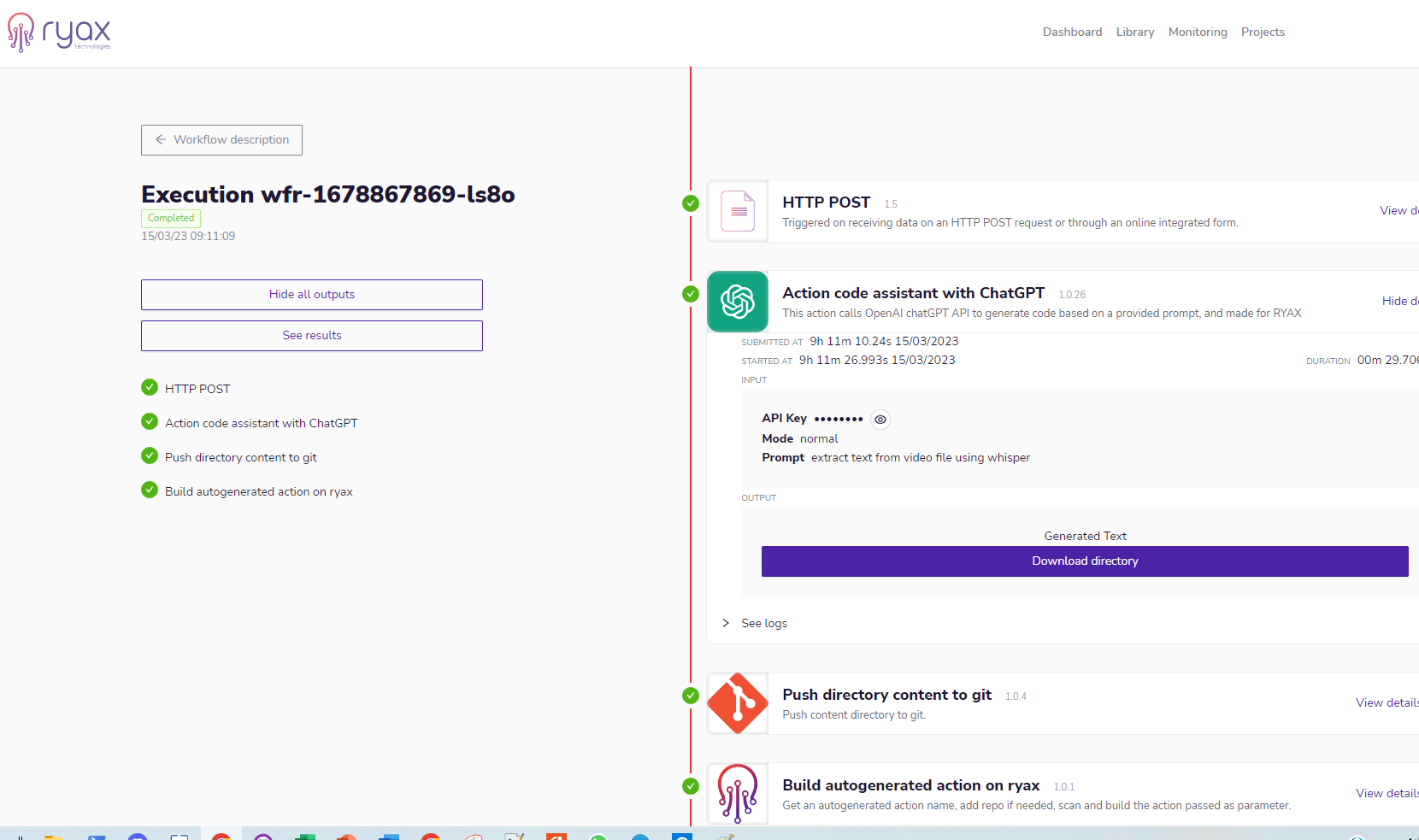Click the execution date 15/03/23 09:11:09
Image resolution: width=1419 pixels, height=840 pixels.
pyautogui.click(x=188, y=236)
